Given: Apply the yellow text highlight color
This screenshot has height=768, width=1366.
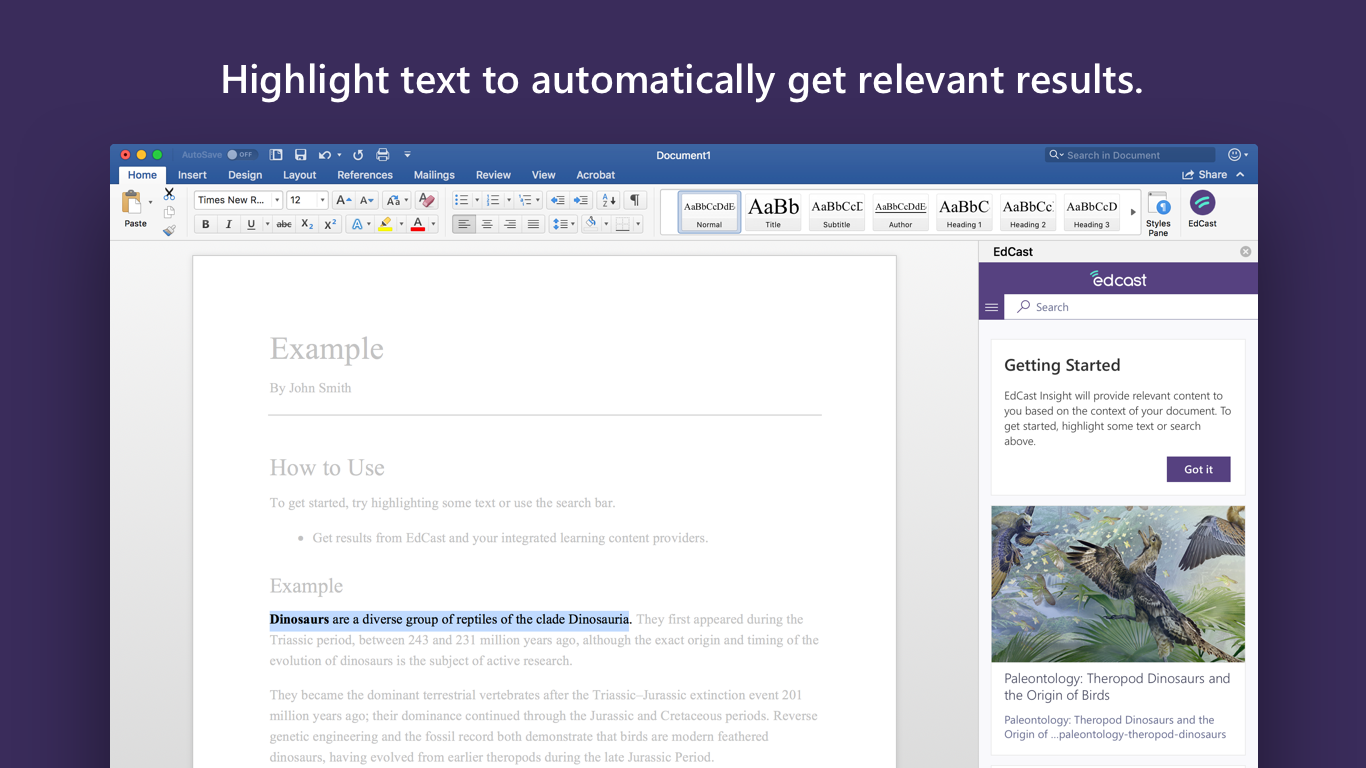Looking at the screenshot, I should 385,225.
